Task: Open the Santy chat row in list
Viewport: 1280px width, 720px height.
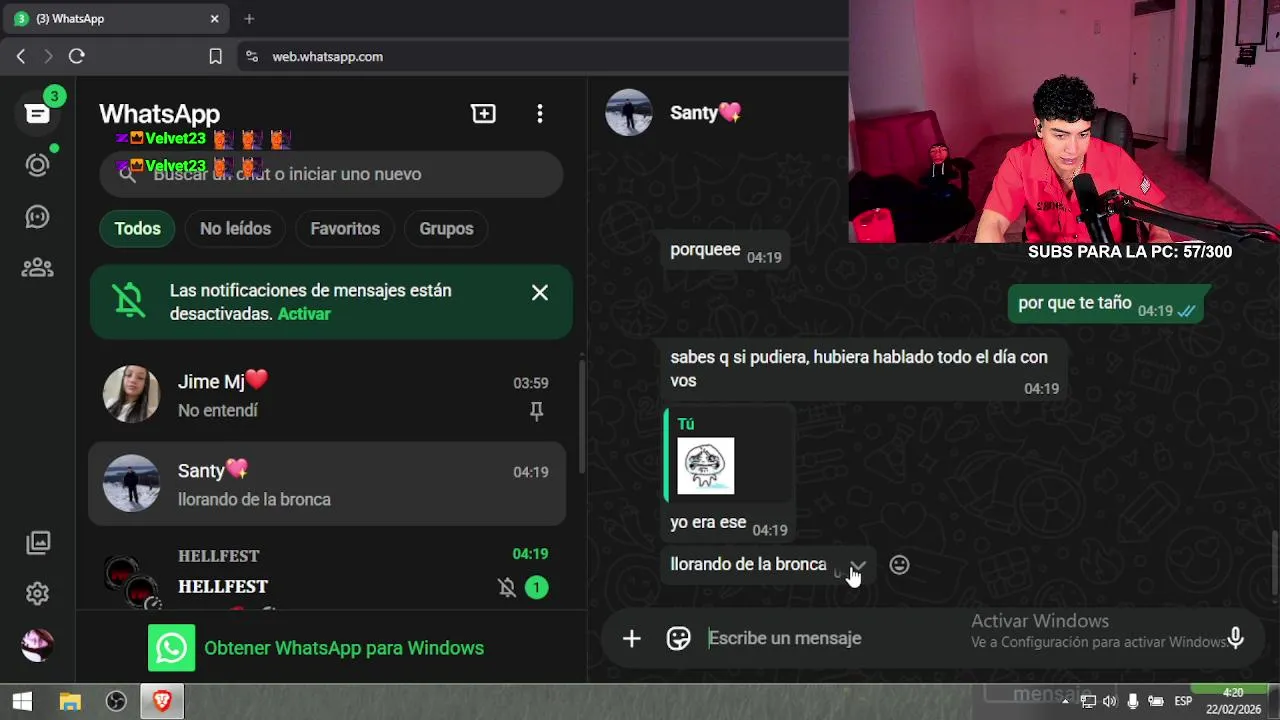Action: click(327, 484)
